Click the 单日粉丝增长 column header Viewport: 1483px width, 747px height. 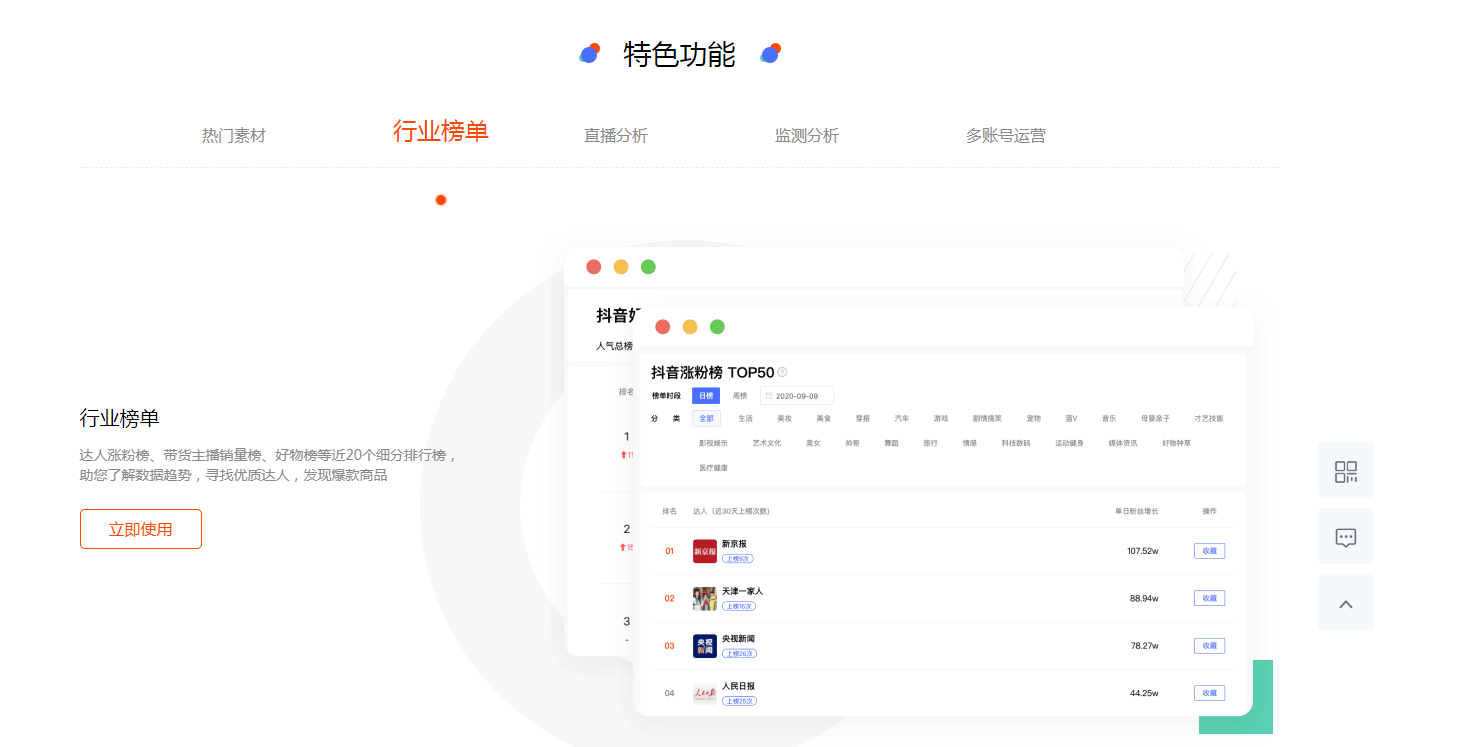[x=1137, y=511]
